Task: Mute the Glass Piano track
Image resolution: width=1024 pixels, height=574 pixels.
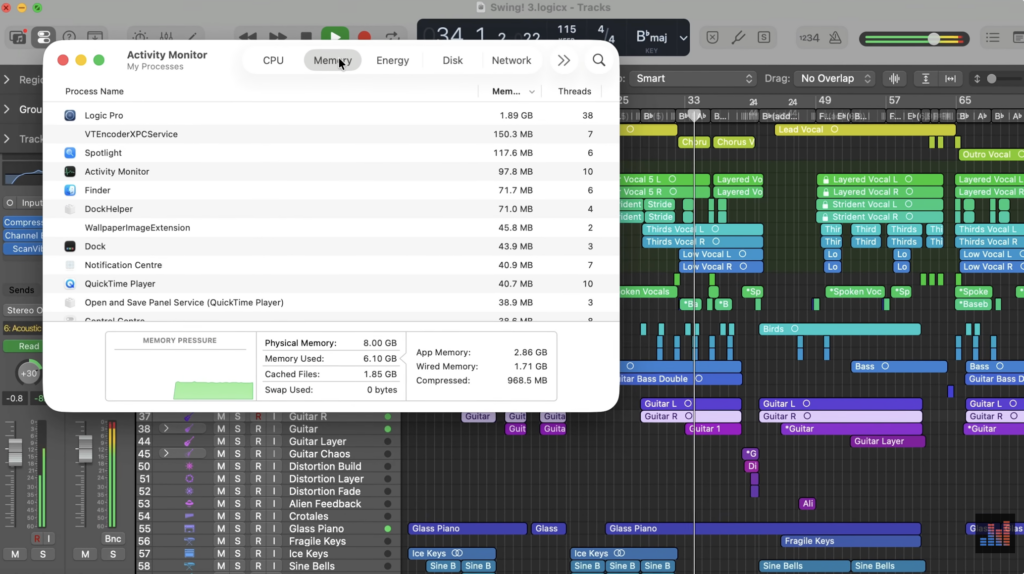Action: click(221, 529)
